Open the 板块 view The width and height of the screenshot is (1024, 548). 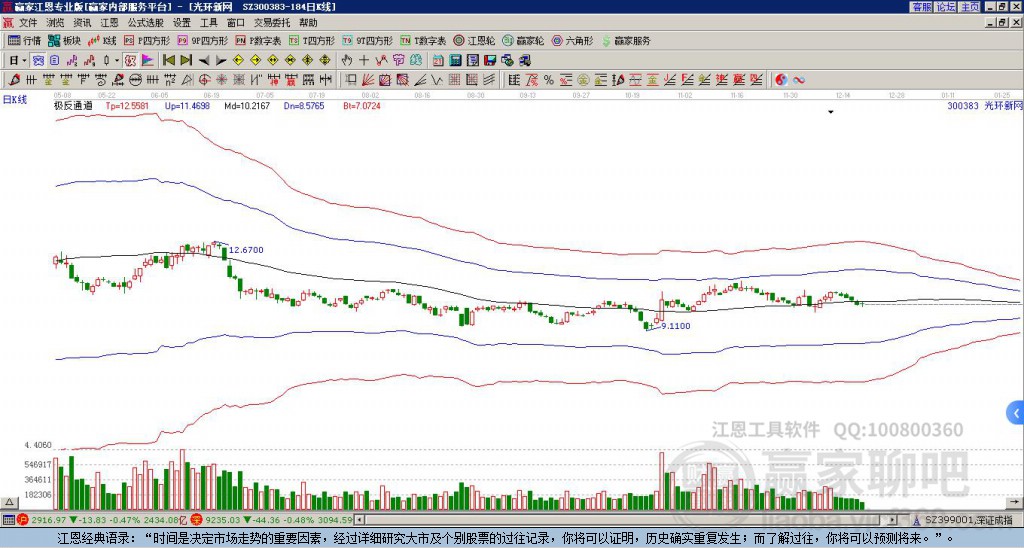click(x=64, y=40)
